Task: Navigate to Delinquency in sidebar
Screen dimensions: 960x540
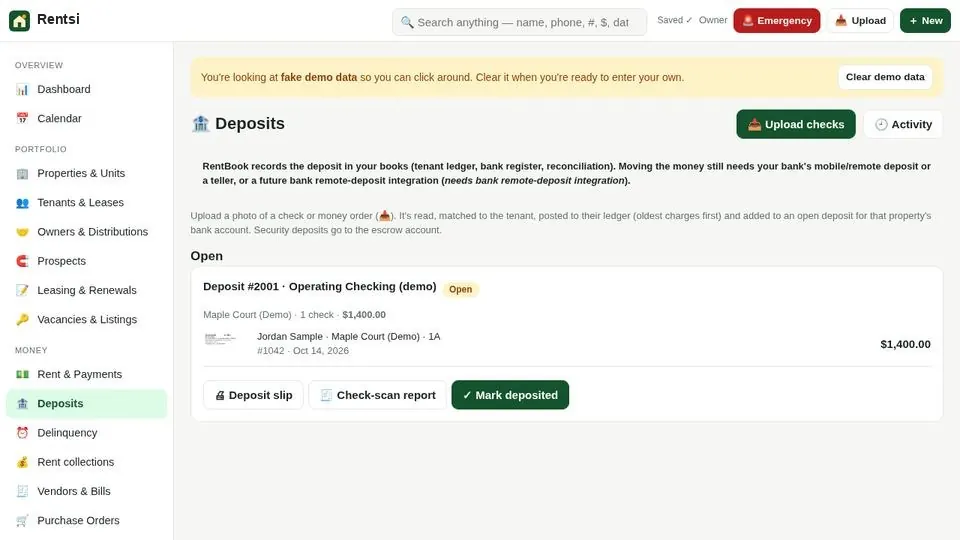Action: coord(86,433)
